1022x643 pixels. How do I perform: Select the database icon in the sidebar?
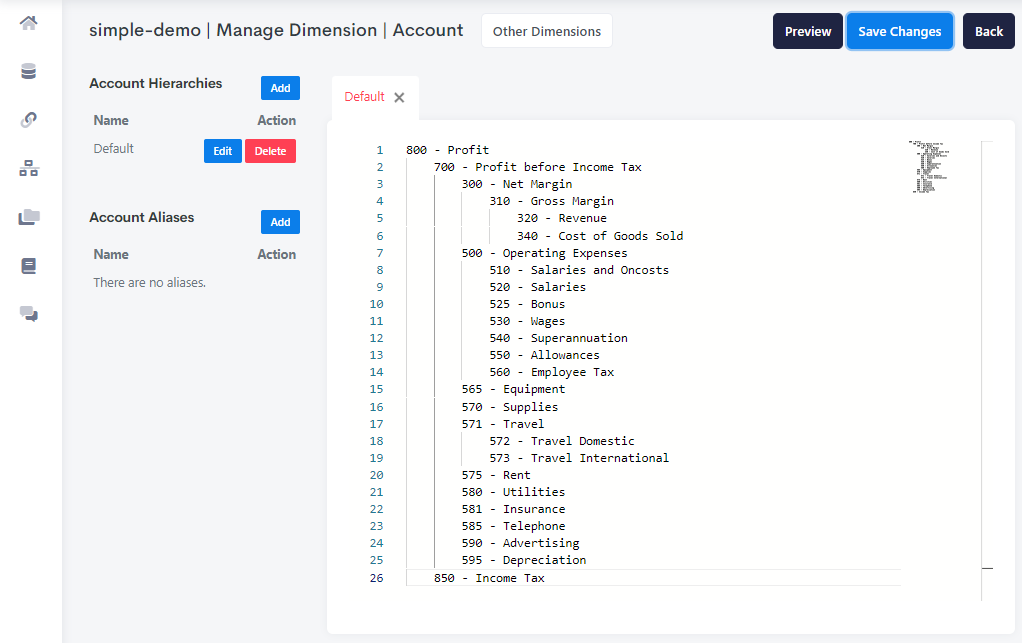pos(29,71)
